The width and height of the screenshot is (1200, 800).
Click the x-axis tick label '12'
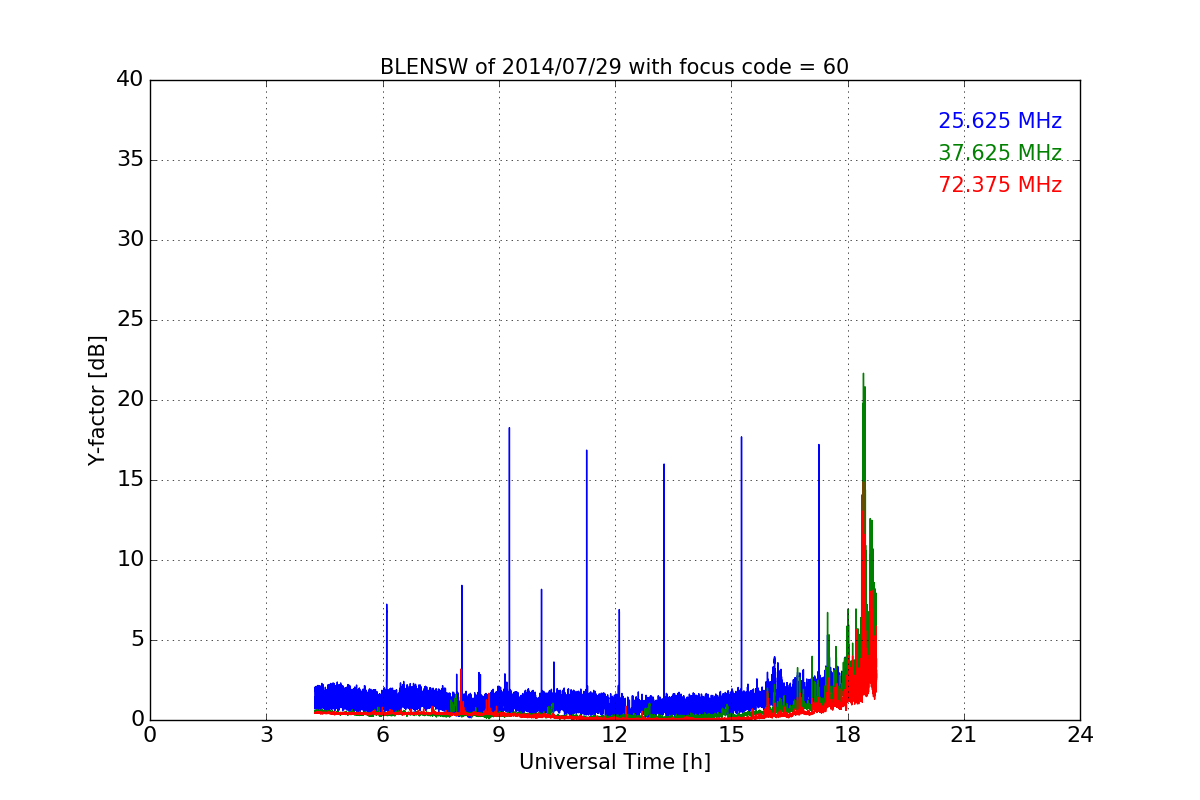coord(615,735)
